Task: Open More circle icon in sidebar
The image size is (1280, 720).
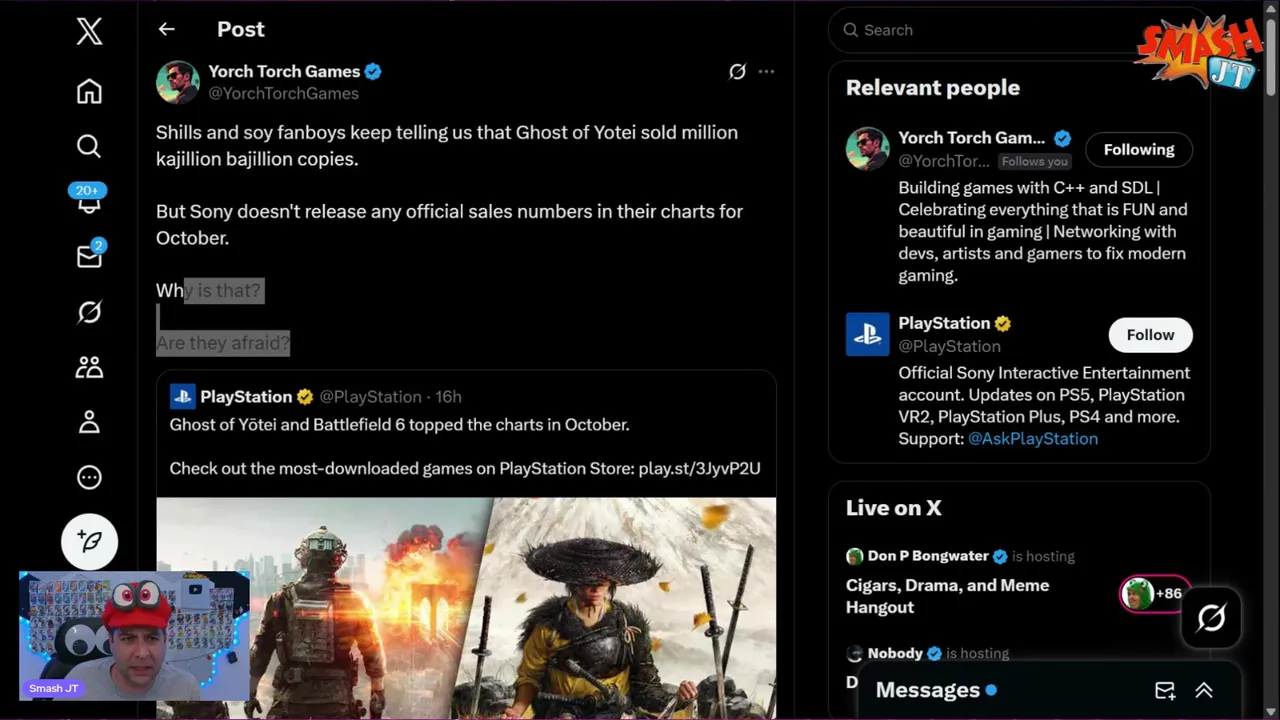Action: tap(89, 477)
